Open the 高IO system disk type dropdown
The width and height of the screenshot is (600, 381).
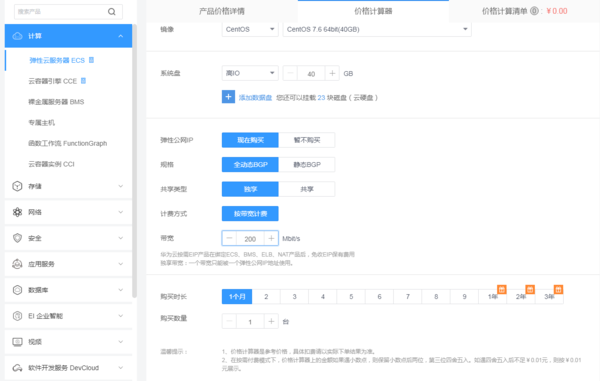(250, 73)
